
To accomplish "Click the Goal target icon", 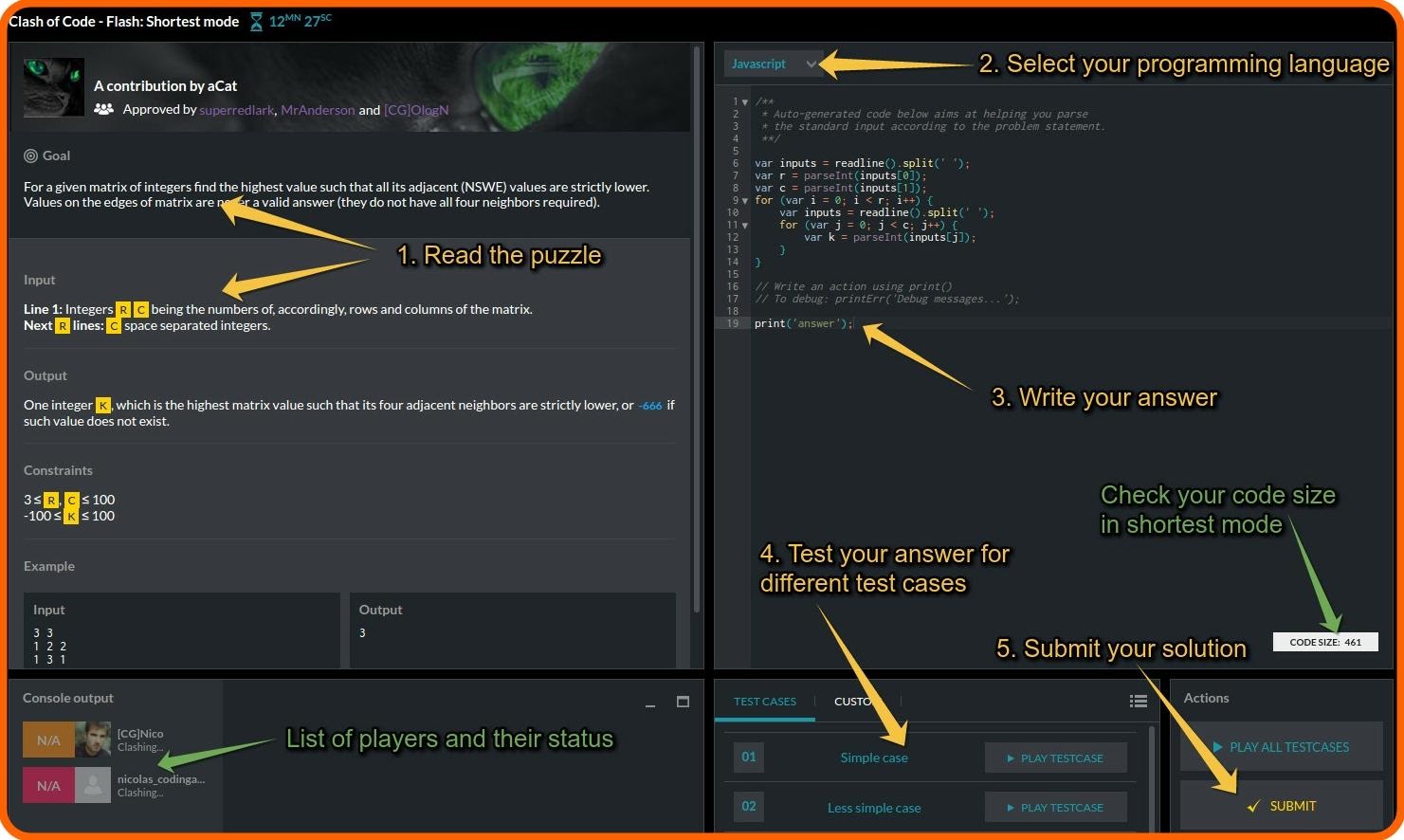I will pyautogui.click(x=30, y=155).
